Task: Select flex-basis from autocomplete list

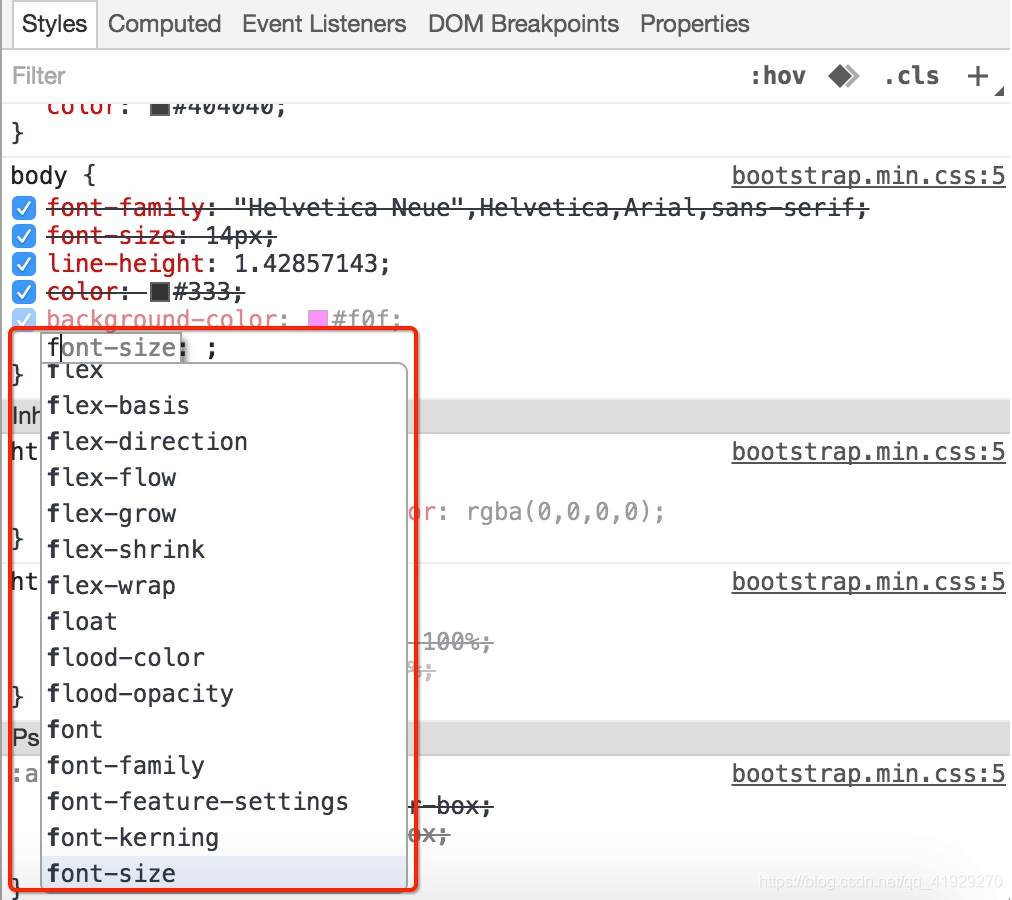Action: 224,406
